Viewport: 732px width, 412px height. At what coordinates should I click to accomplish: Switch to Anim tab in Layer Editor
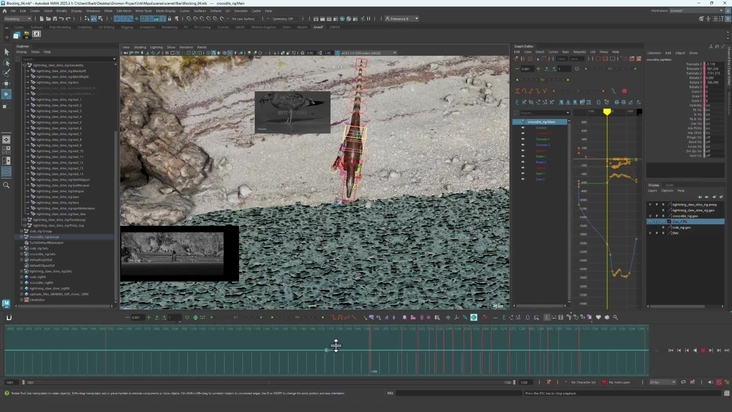click(x=669, y=185)
